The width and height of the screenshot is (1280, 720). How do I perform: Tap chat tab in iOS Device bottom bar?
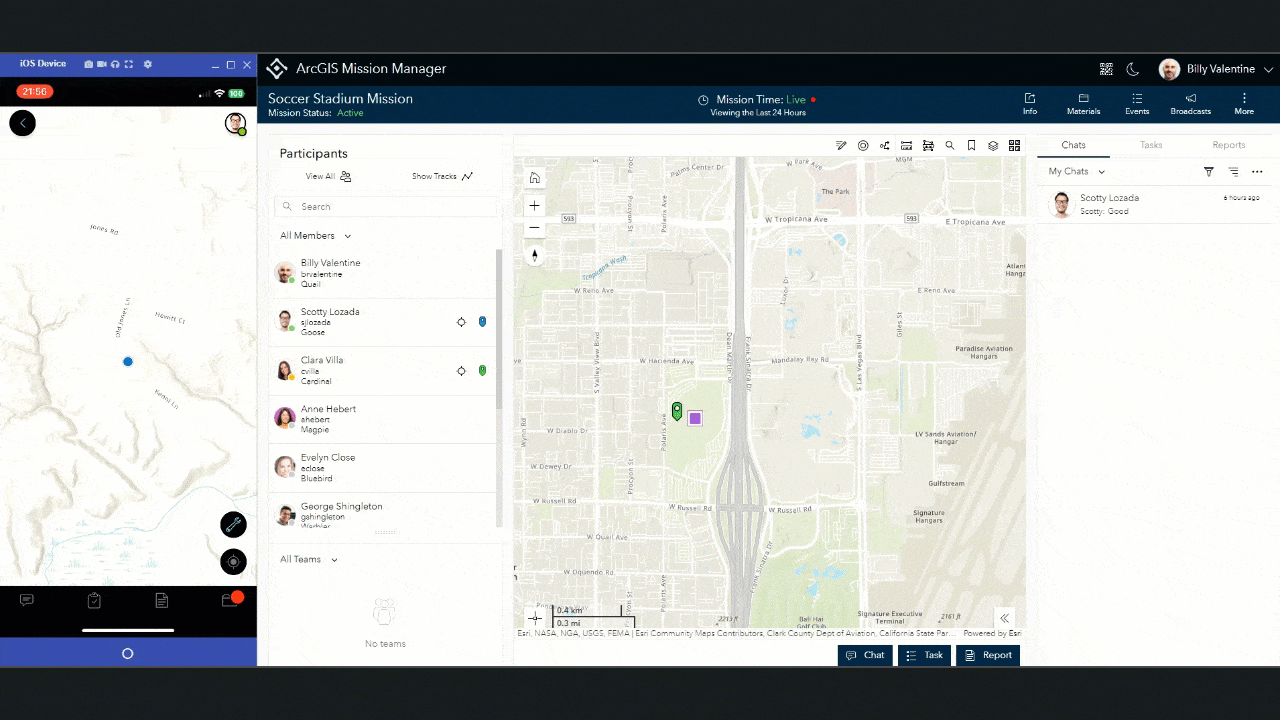tap(27, 600)
